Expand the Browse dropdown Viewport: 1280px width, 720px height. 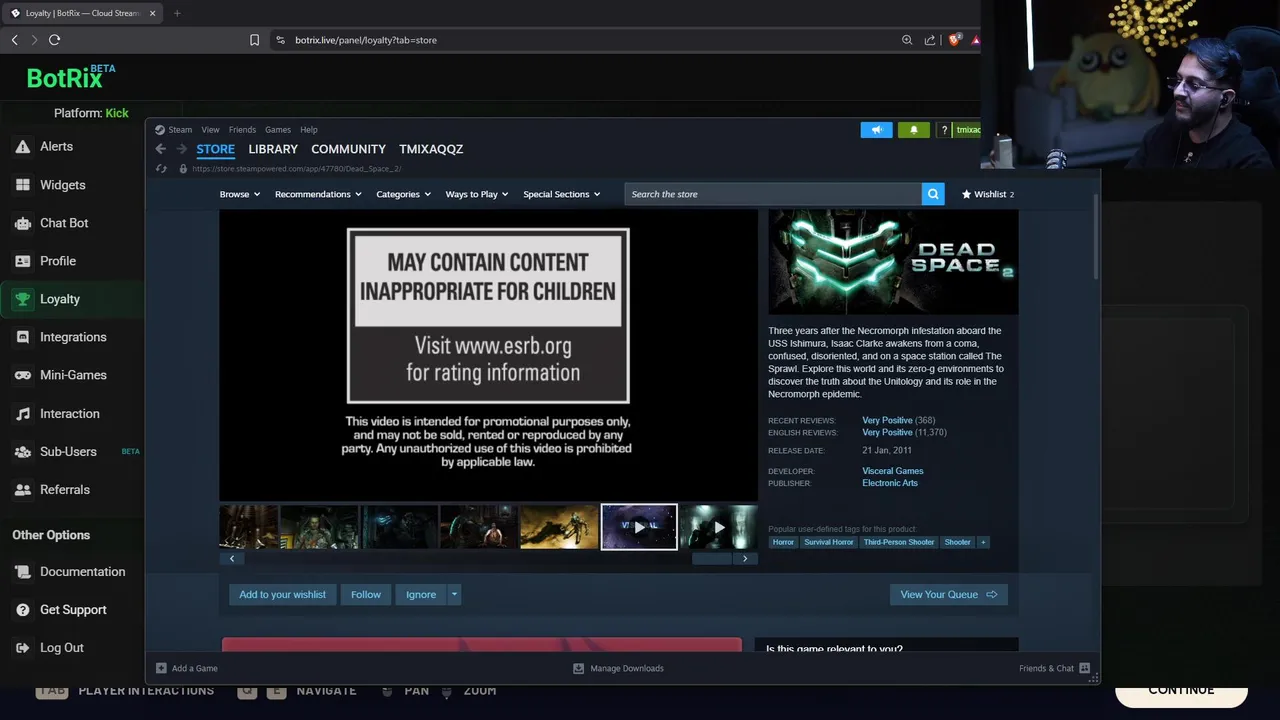click(x=240, y=194)
